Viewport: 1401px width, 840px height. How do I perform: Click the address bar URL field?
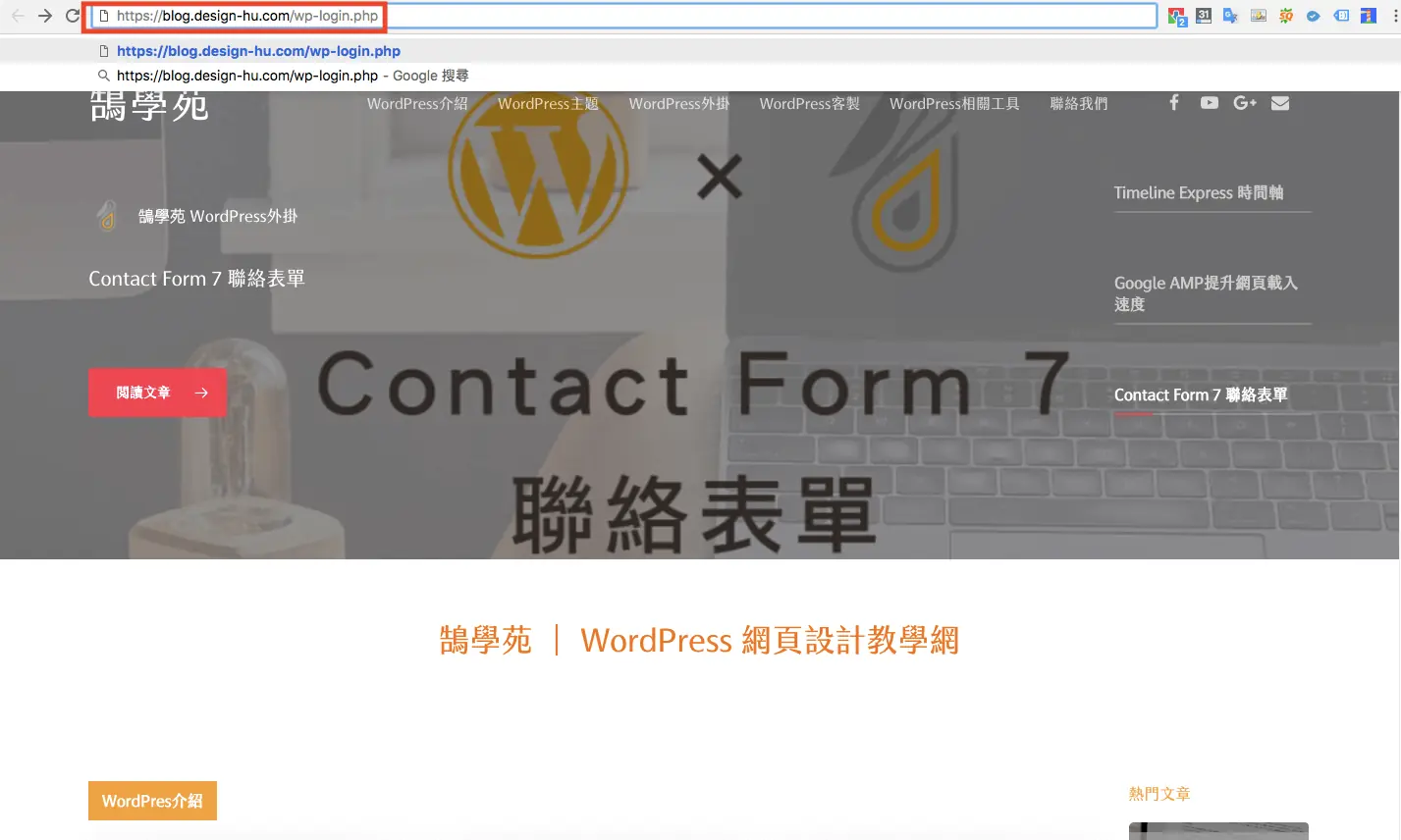624,16
